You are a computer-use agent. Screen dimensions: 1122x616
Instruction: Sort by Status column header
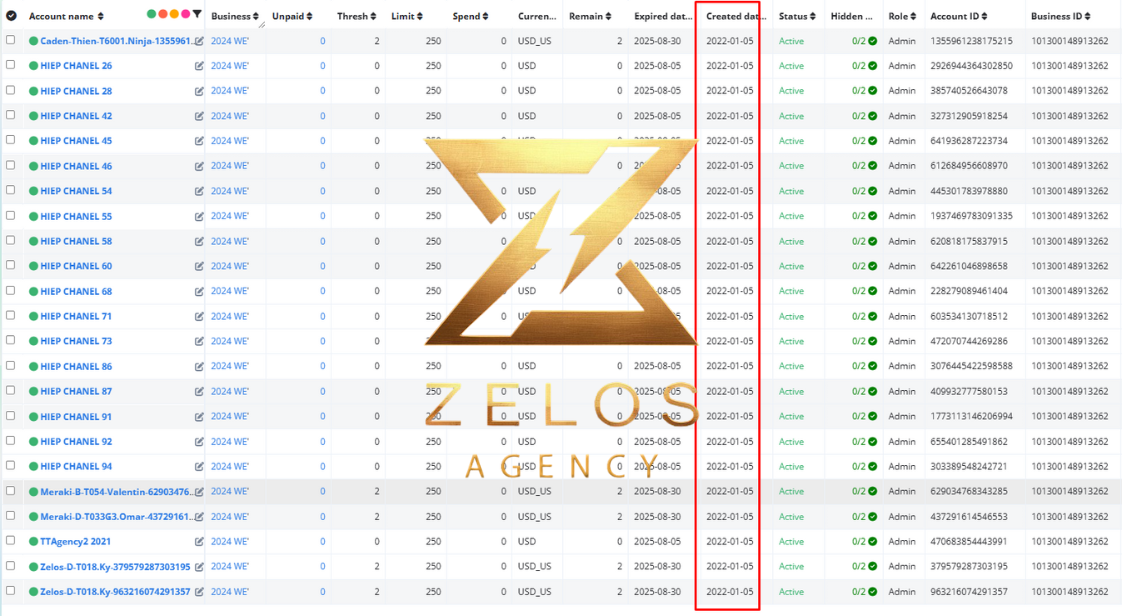click(x=797, y=16)
